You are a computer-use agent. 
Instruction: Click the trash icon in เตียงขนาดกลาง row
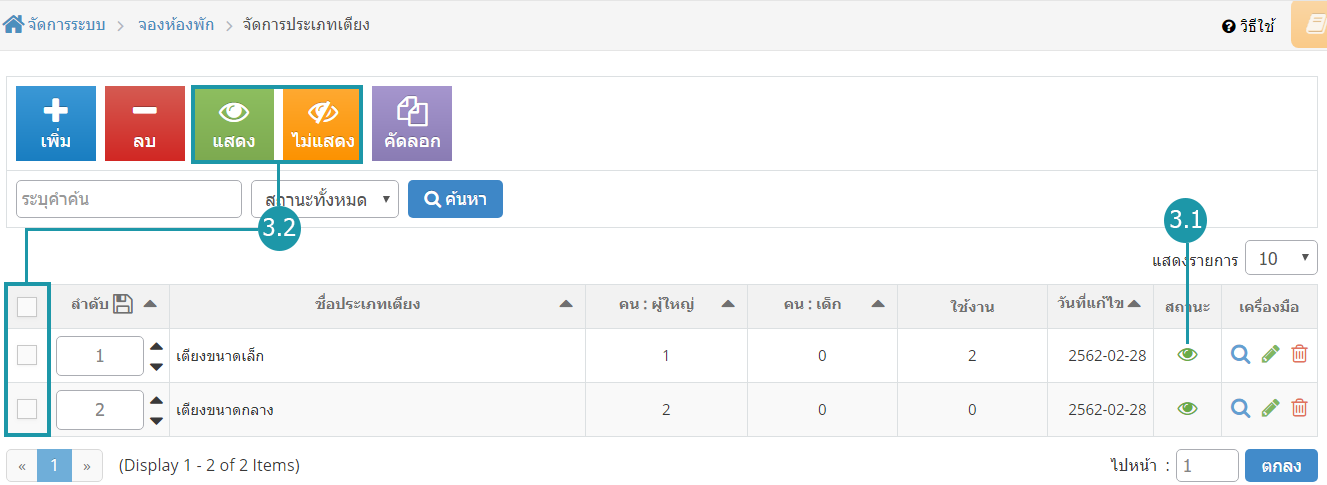[1299, 408]
